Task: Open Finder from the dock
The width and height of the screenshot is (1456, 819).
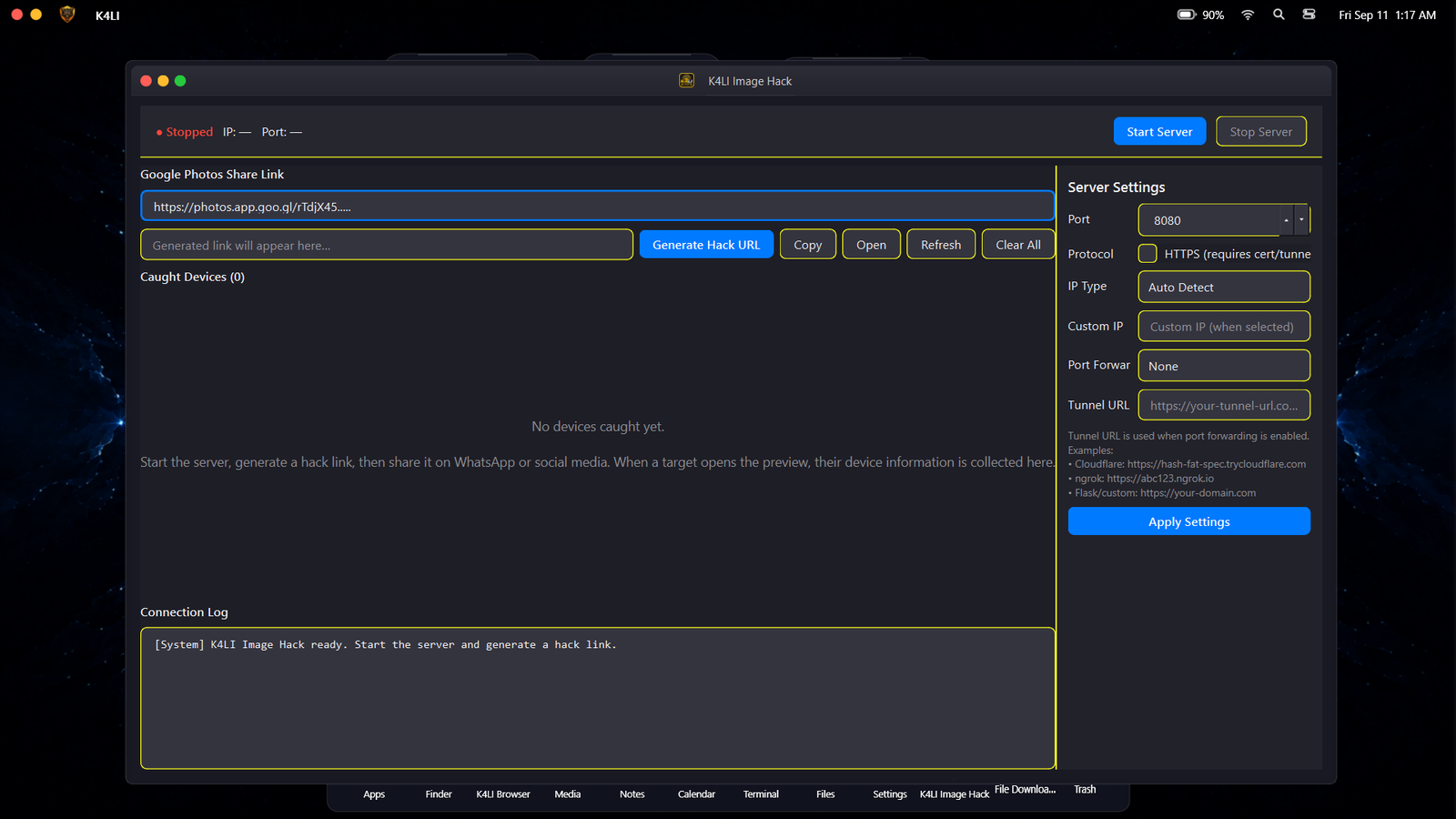Action: pos(439,794)
